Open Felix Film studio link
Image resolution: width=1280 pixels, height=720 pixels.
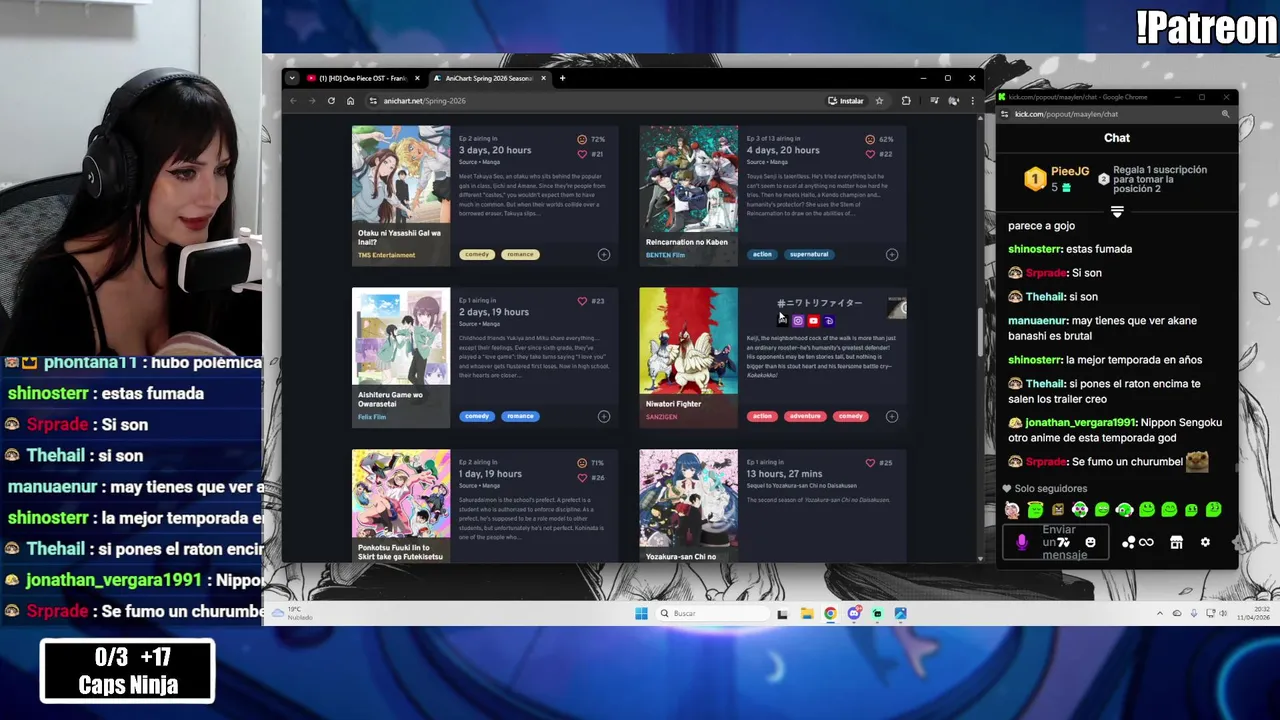(x=371, y=417)
